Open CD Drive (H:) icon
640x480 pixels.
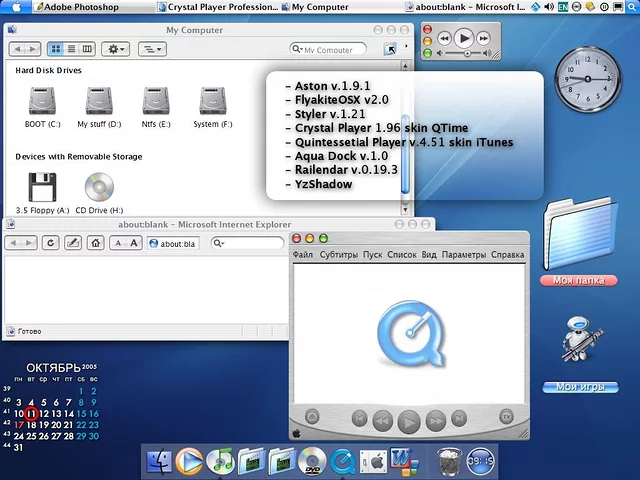tap(99, 187)
